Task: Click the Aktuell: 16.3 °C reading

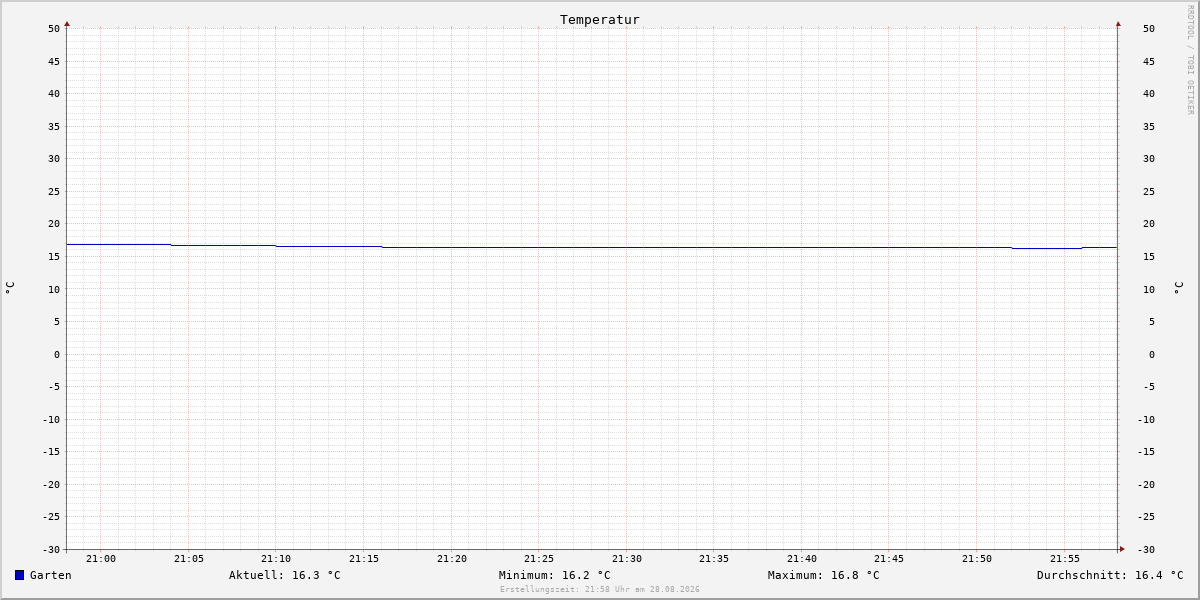Action: coord(285,575)
